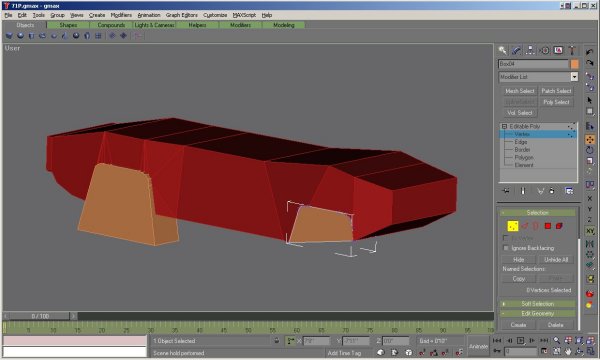The width and height of the screenshot is (600, 360).
Task: Open the Modifiers menu
Action: coord(121,15)
